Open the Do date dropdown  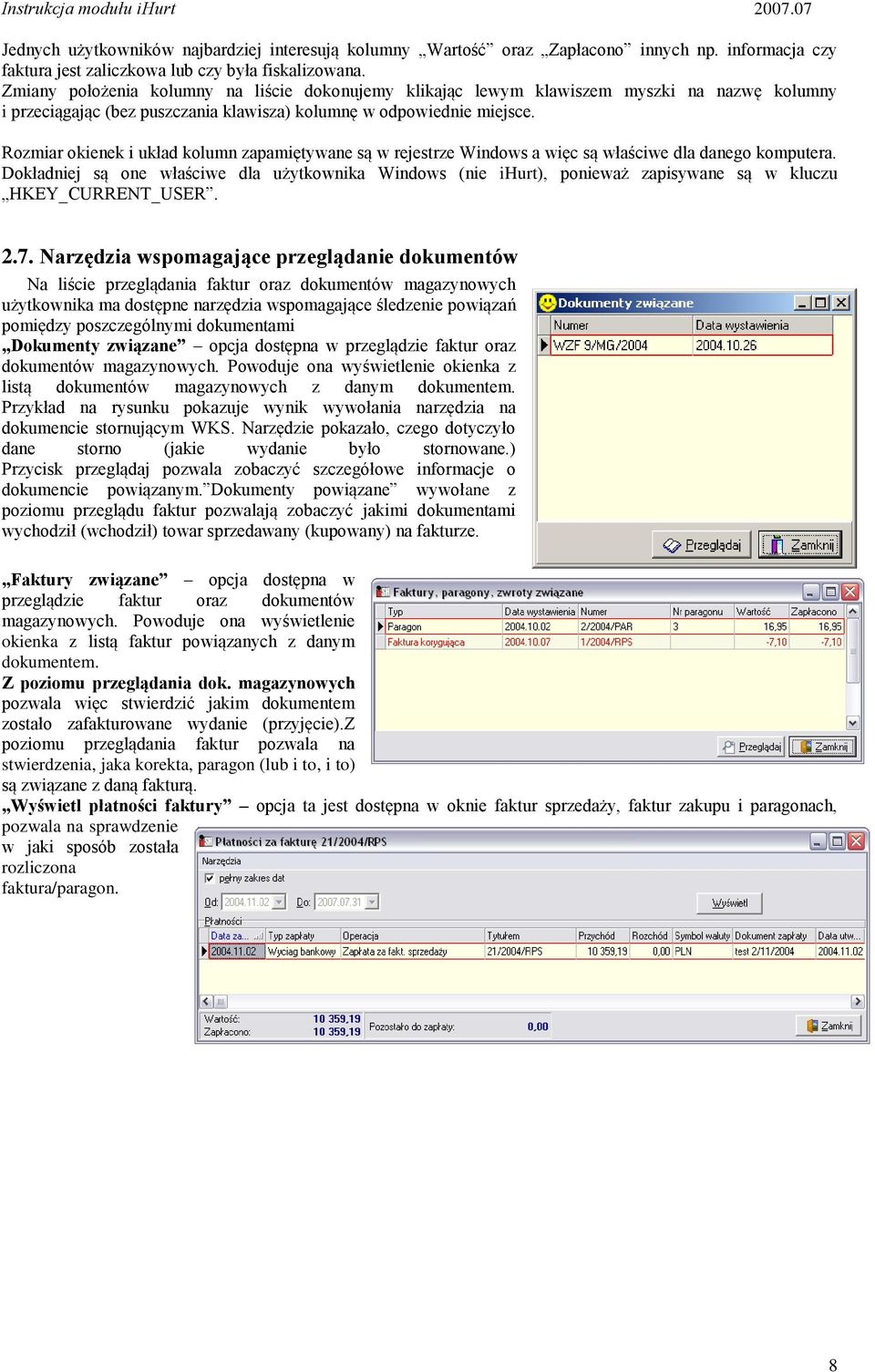(372, 903)
